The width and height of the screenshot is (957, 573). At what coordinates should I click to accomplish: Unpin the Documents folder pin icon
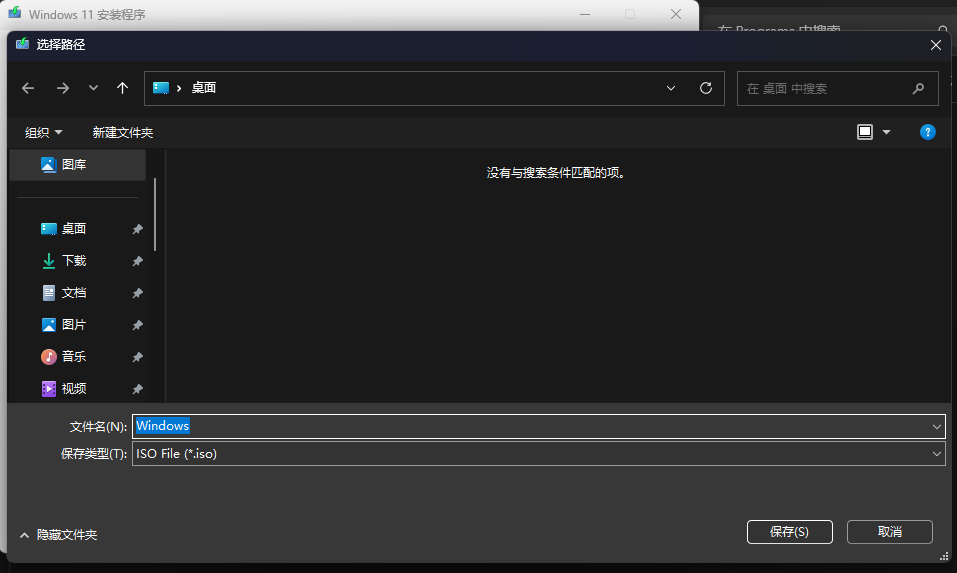pyautogui.click(x=138, y=293)
